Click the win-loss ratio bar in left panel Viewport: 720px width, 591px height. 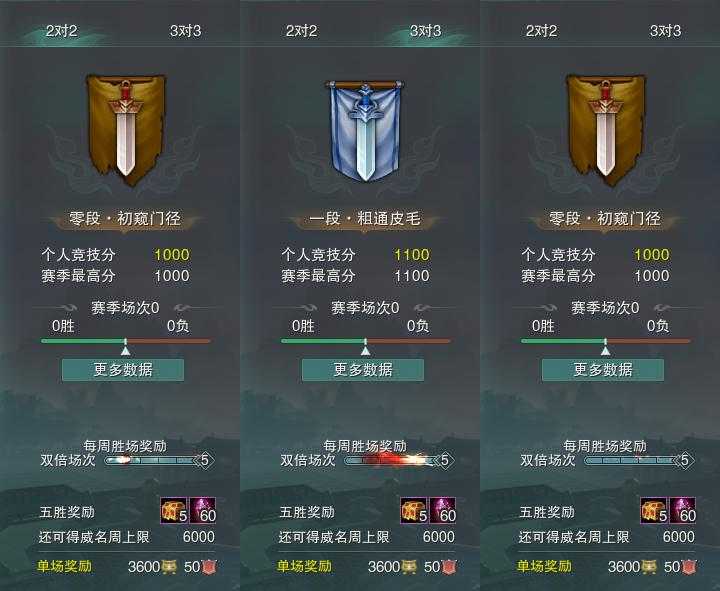pyautogui.click(x=125, y=341)
